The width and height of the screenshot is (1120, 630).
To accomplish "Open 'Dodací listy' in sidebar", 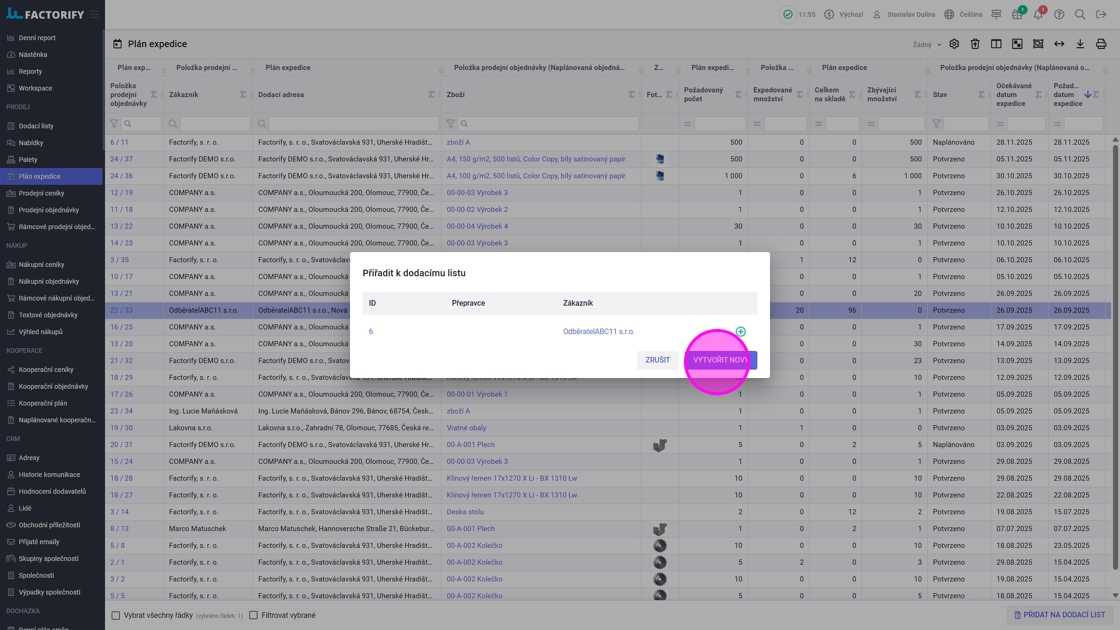I will click(36, 126).
